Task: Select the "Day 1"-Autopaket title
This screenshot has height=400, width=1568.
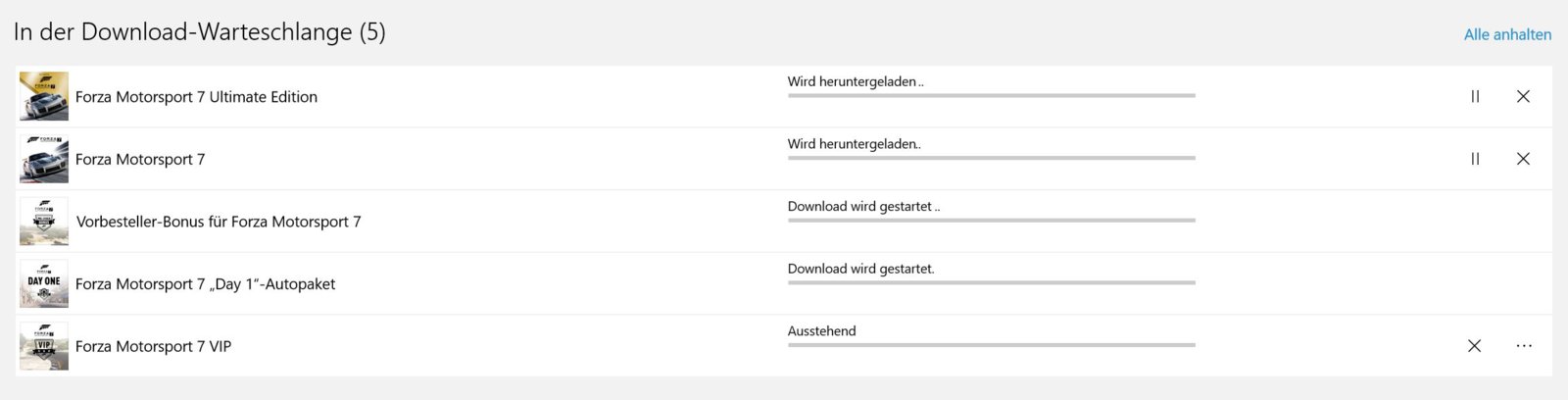Action: 206,284
